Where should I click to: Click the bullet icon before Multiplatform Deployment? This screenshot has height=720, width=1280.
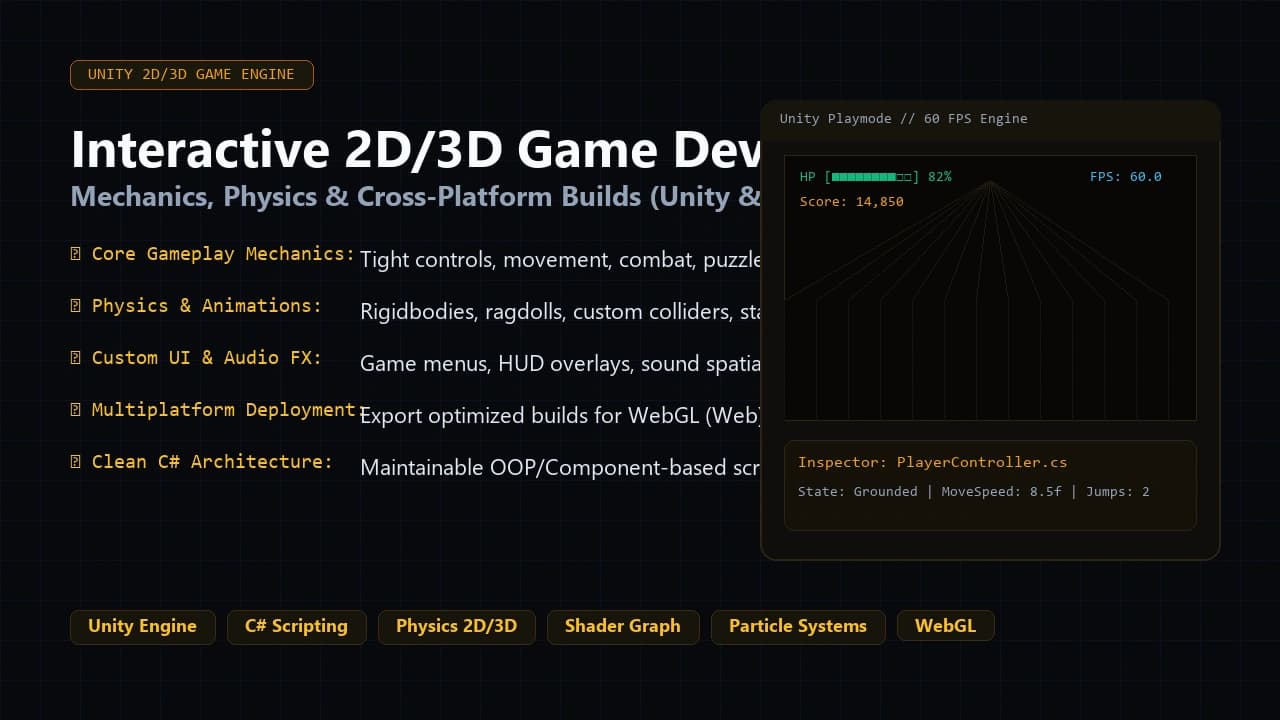[x=76, y=410]
